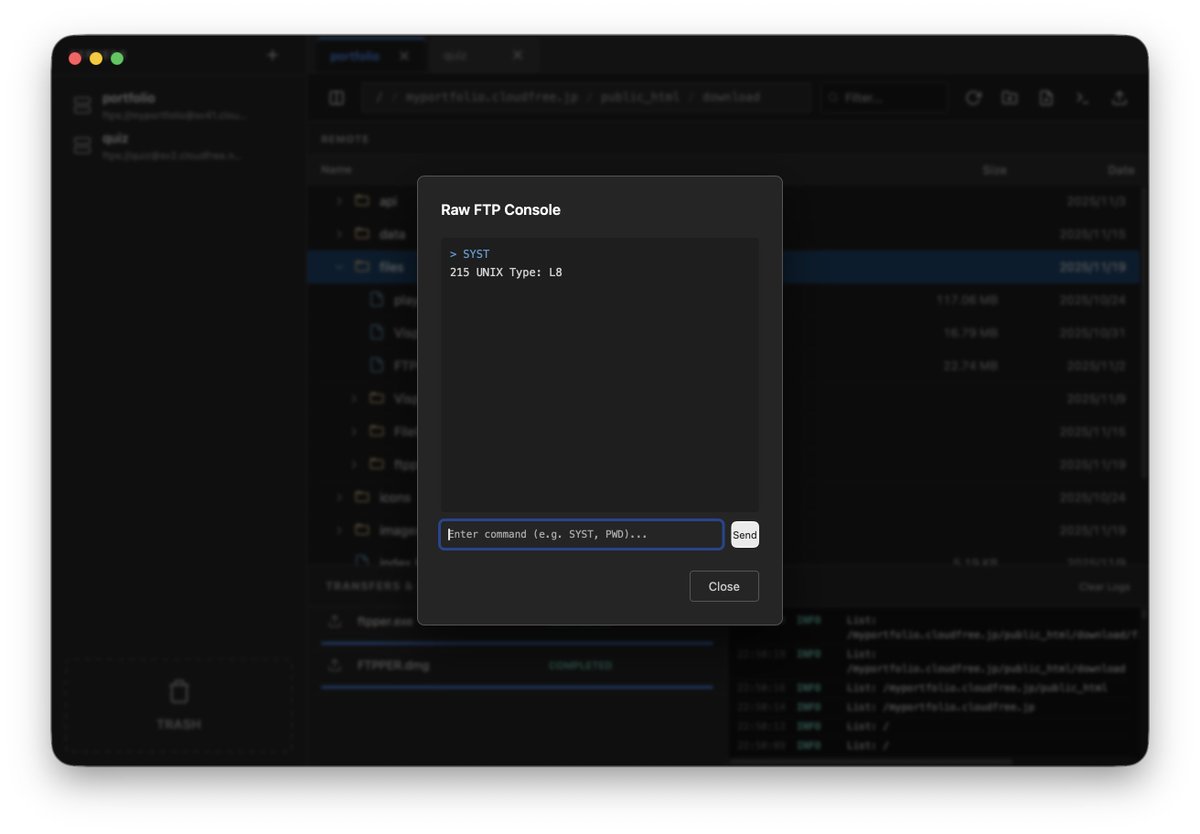Click the data folder icon

pyautogui.click(x=362, y=234)
